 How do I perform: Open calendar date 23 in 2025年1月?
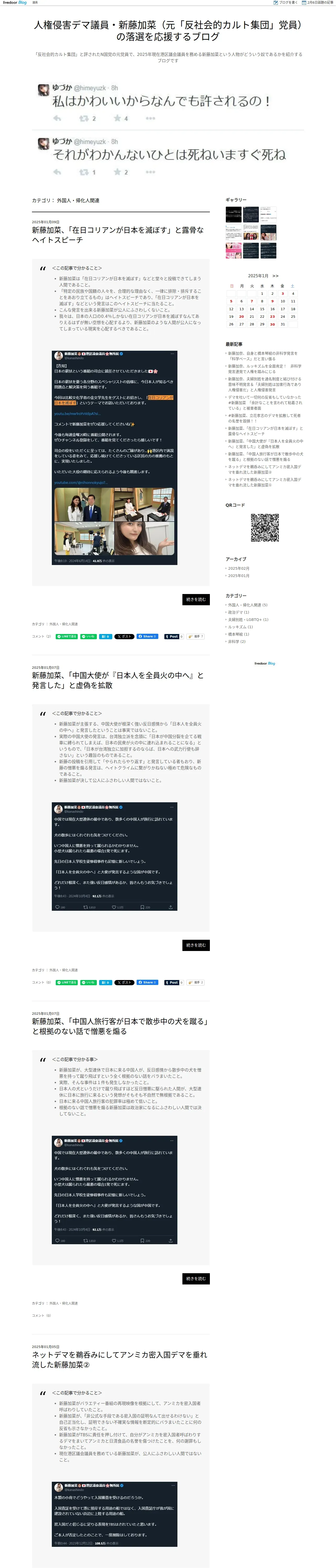click(273, 316)
